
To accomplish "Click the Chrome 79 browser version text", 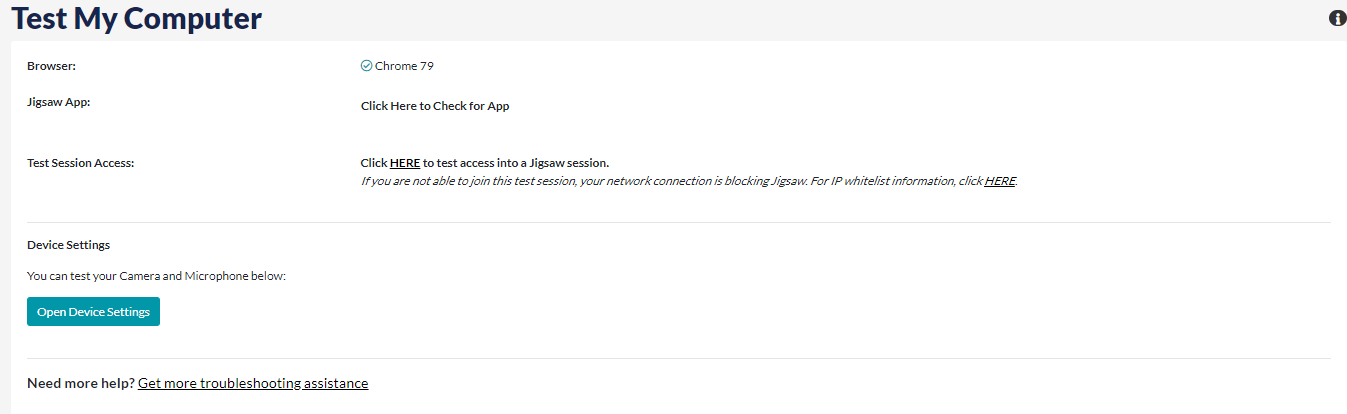I will point(404,66).
